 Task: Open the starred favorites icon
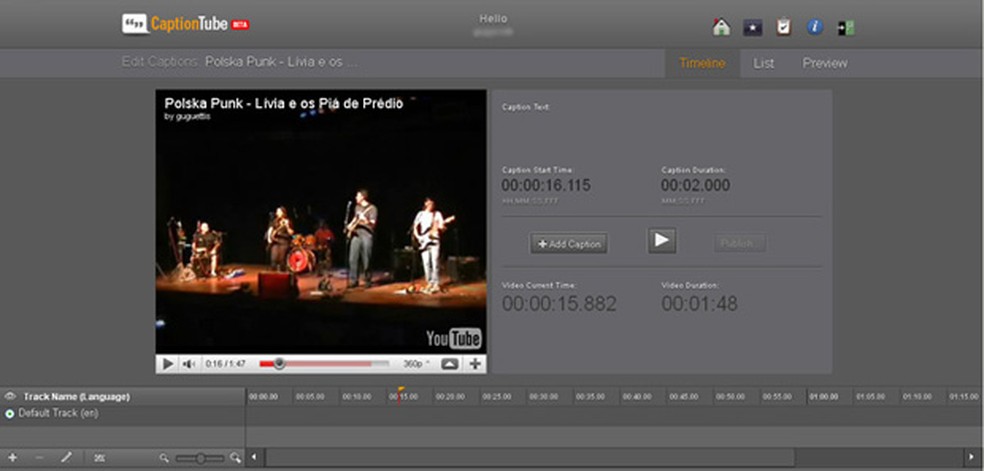coord(752,27)
